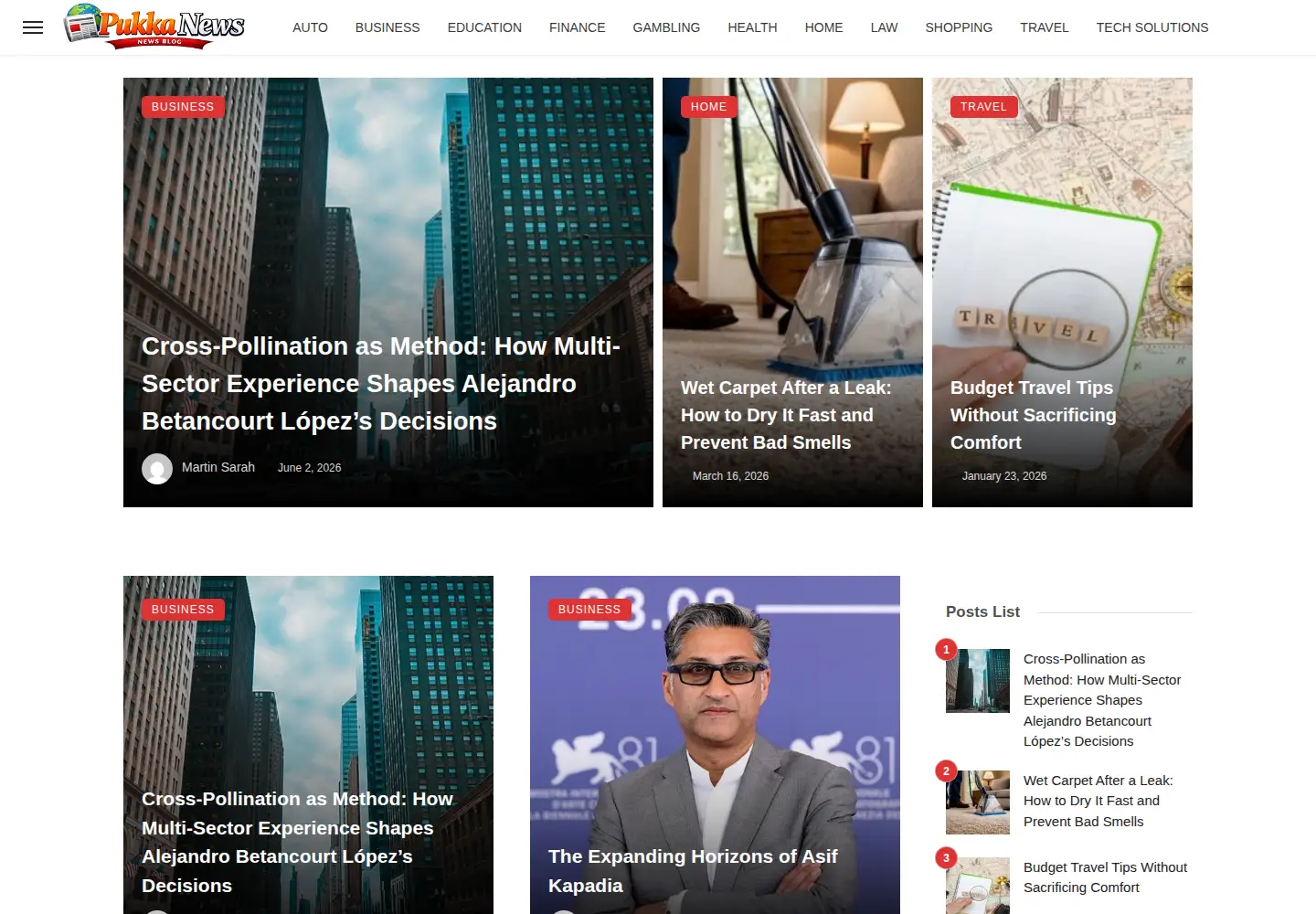Go to the HOME nav item
The width and height of the screenshot is (1316, 914).
coord(823,27)
